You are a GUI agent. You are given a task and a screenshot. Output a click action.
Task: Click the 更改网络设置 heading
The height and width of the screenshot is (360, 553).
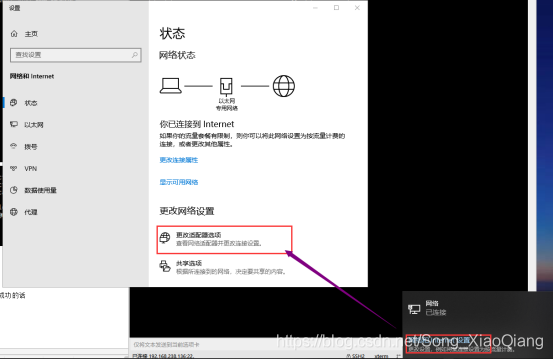(187, 211)
